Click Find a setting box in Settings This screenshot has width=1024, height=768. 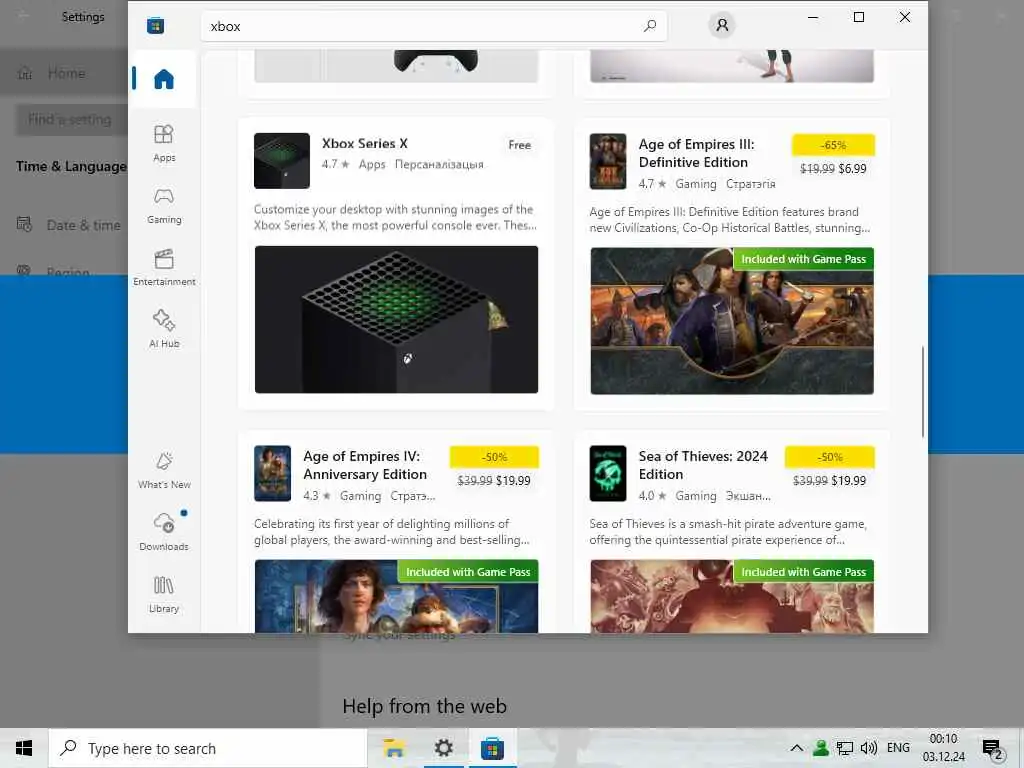pyautogui.click(x=72, y=120)
